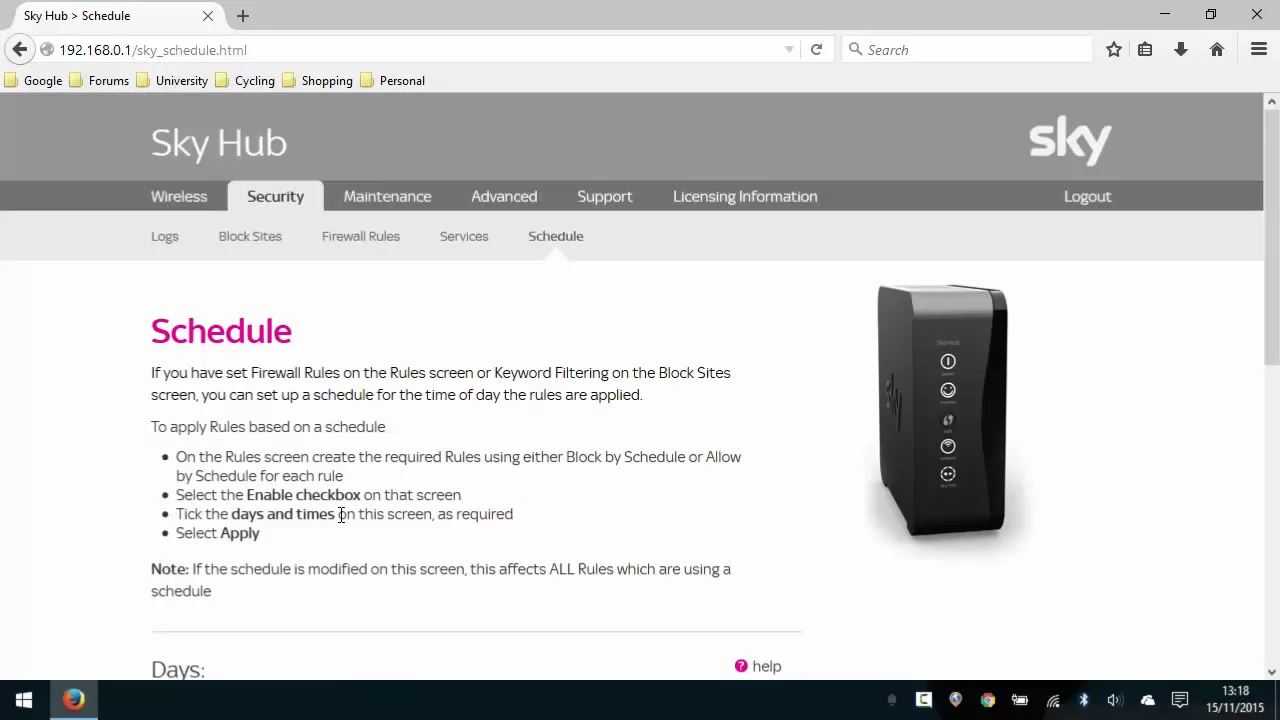Click the help link beside Days

(x=767, y=666)
